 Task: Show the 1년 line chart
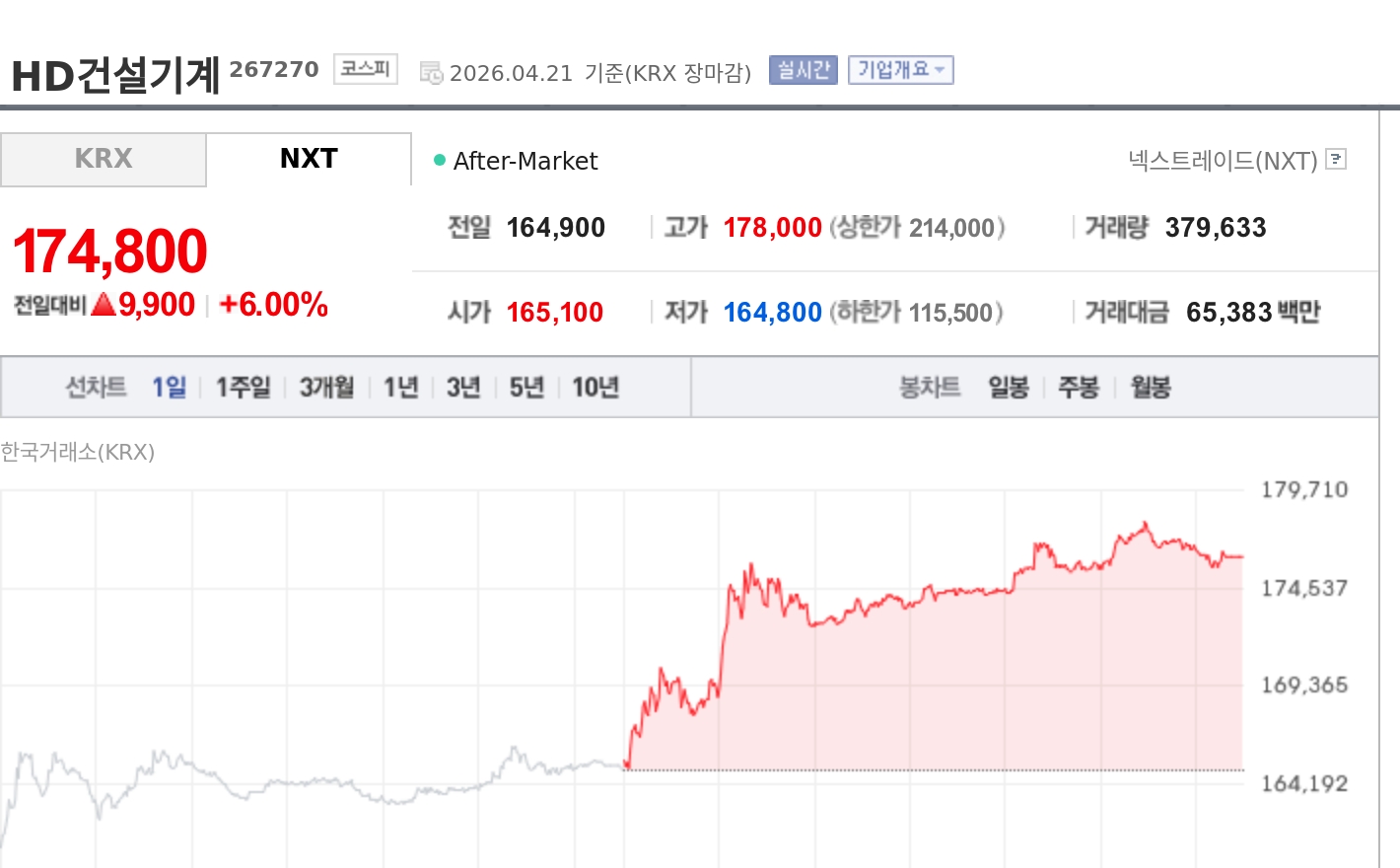(400, 388)
